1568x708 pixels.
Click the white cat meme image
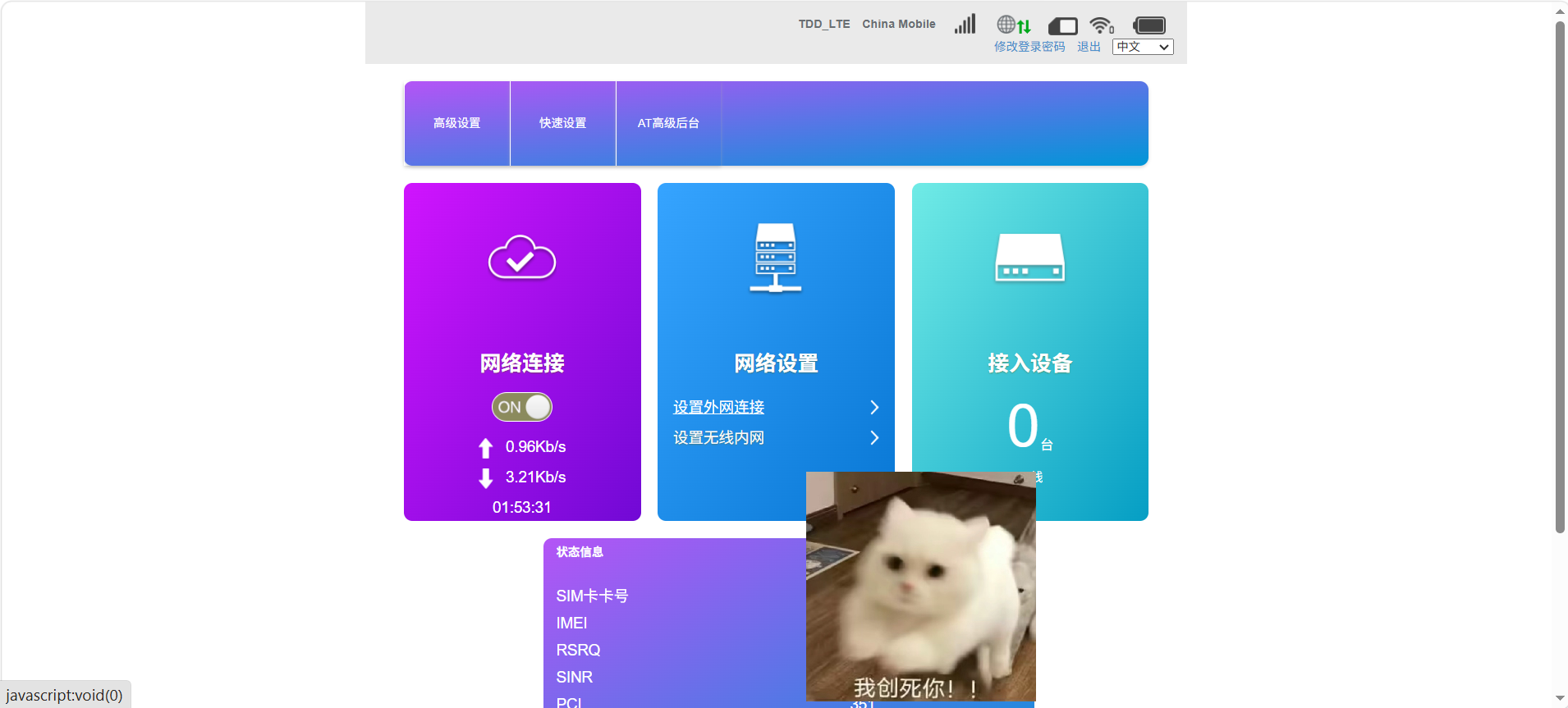(921, 587)
